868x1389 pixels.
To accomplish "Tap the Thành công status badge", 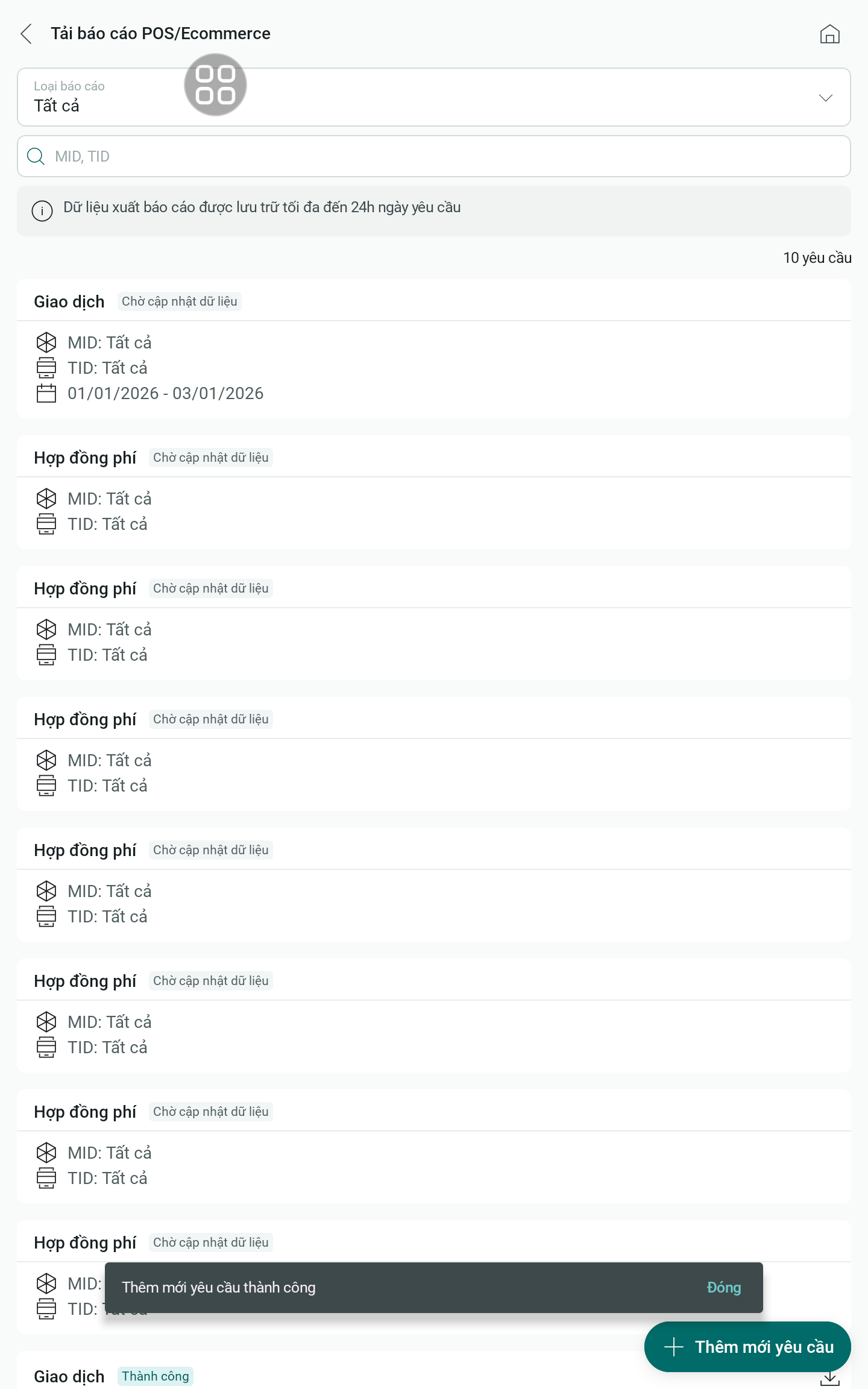I will pyautogui.click(x=156, y=1376).
